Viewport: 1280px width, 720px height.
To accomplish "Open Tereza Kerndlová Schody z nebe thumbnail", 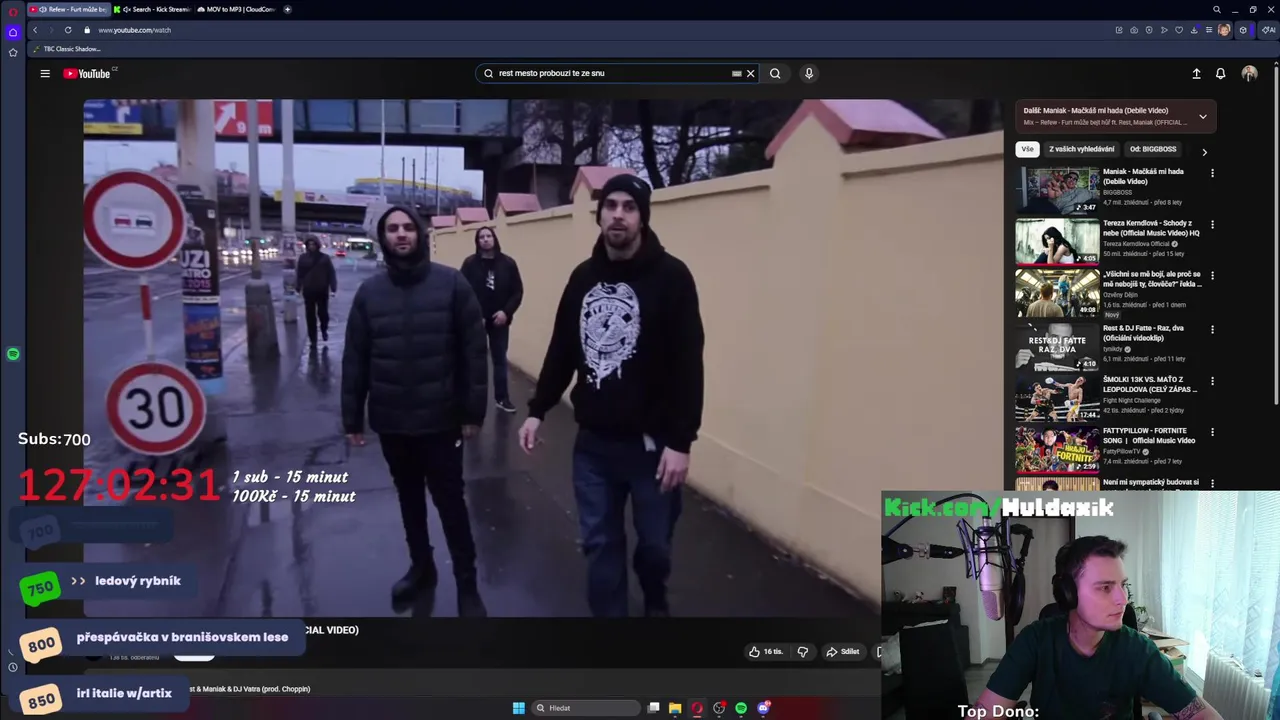I will (1057, 242).
